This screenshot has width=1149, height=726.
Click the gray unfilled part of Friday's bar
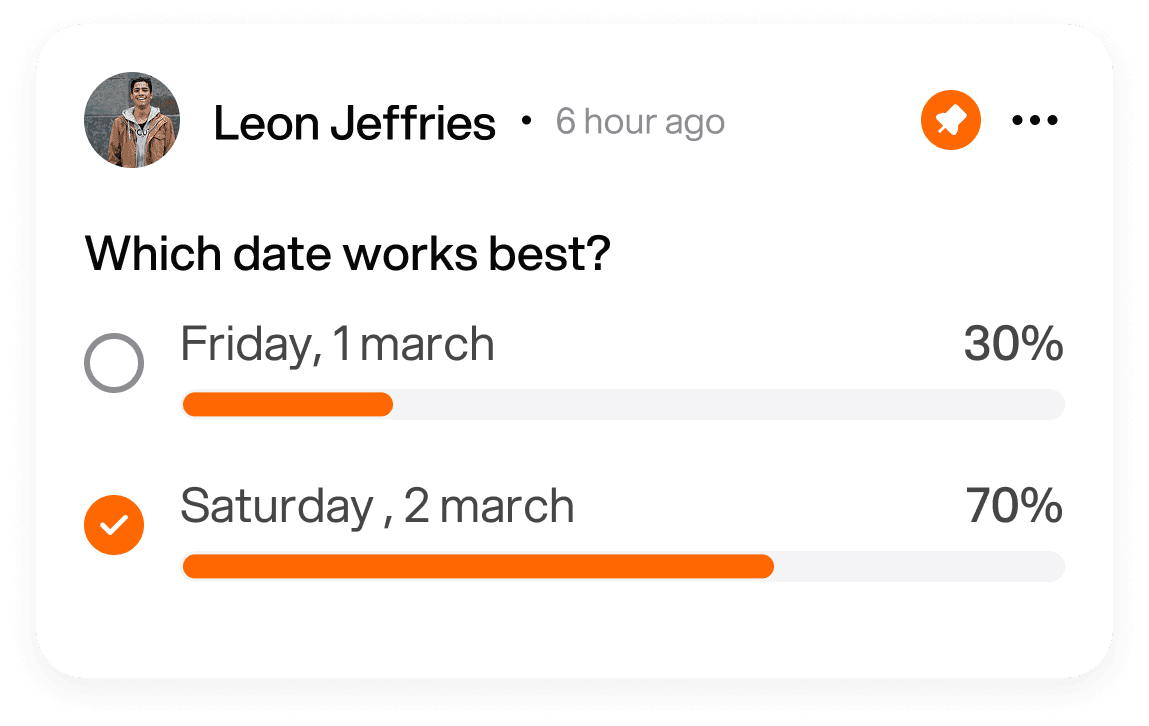point(728,405)
